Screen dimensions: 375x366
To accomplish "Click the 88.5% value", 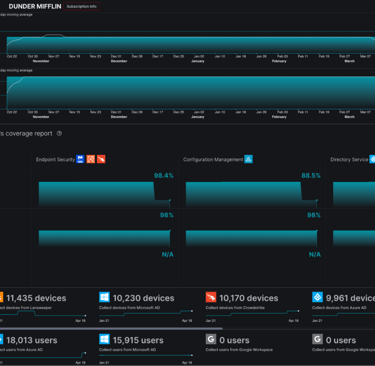I will pyautogui.click(x=311, y=175).
